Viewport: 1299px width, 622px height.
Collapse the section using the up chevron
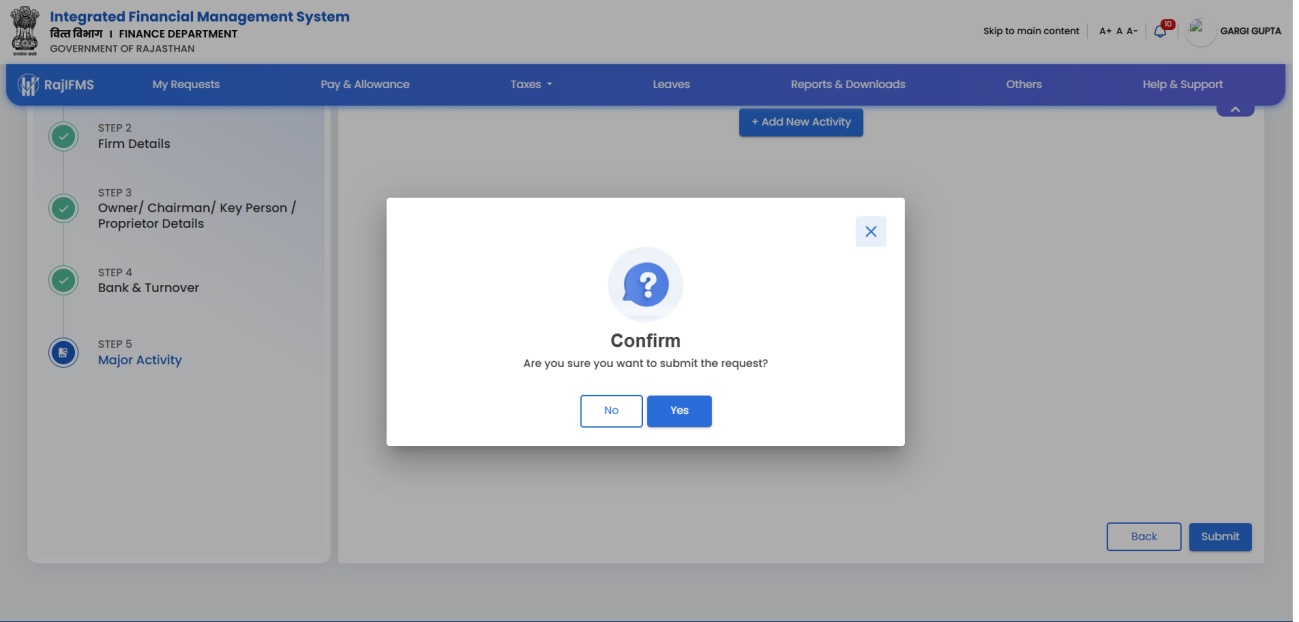1235,108
